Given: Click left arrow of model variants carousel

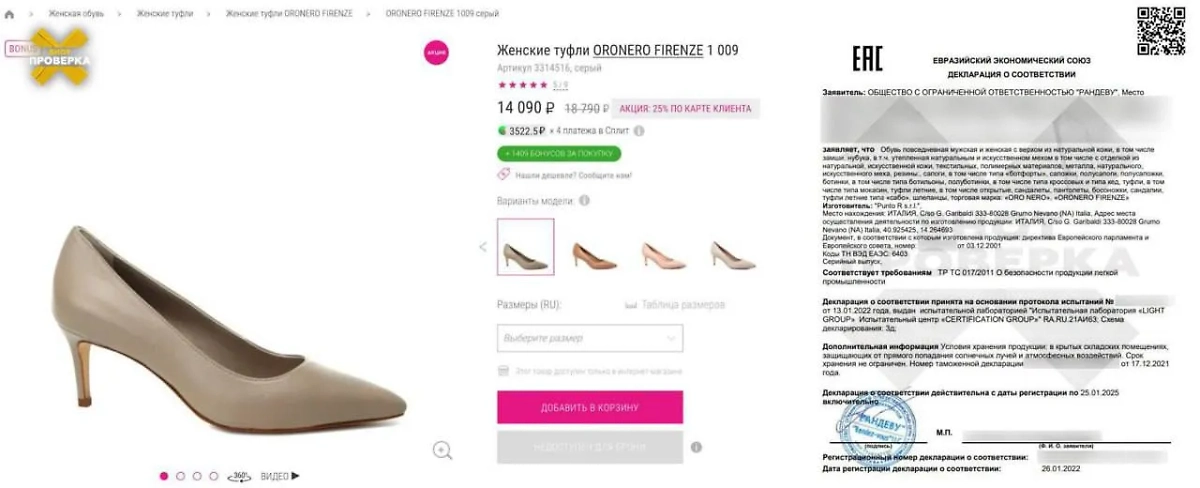Looking at the screenshot, I should click(x=483, y=247).
